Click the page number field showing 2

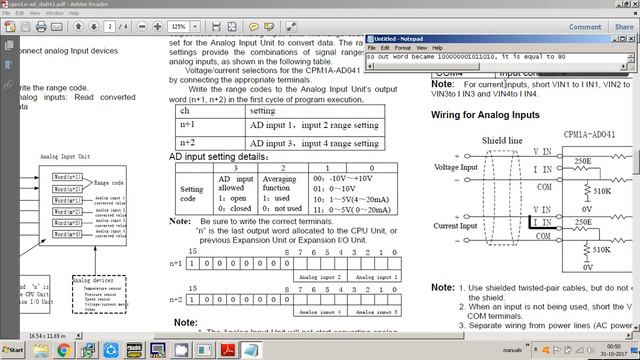tap(109, 27)
